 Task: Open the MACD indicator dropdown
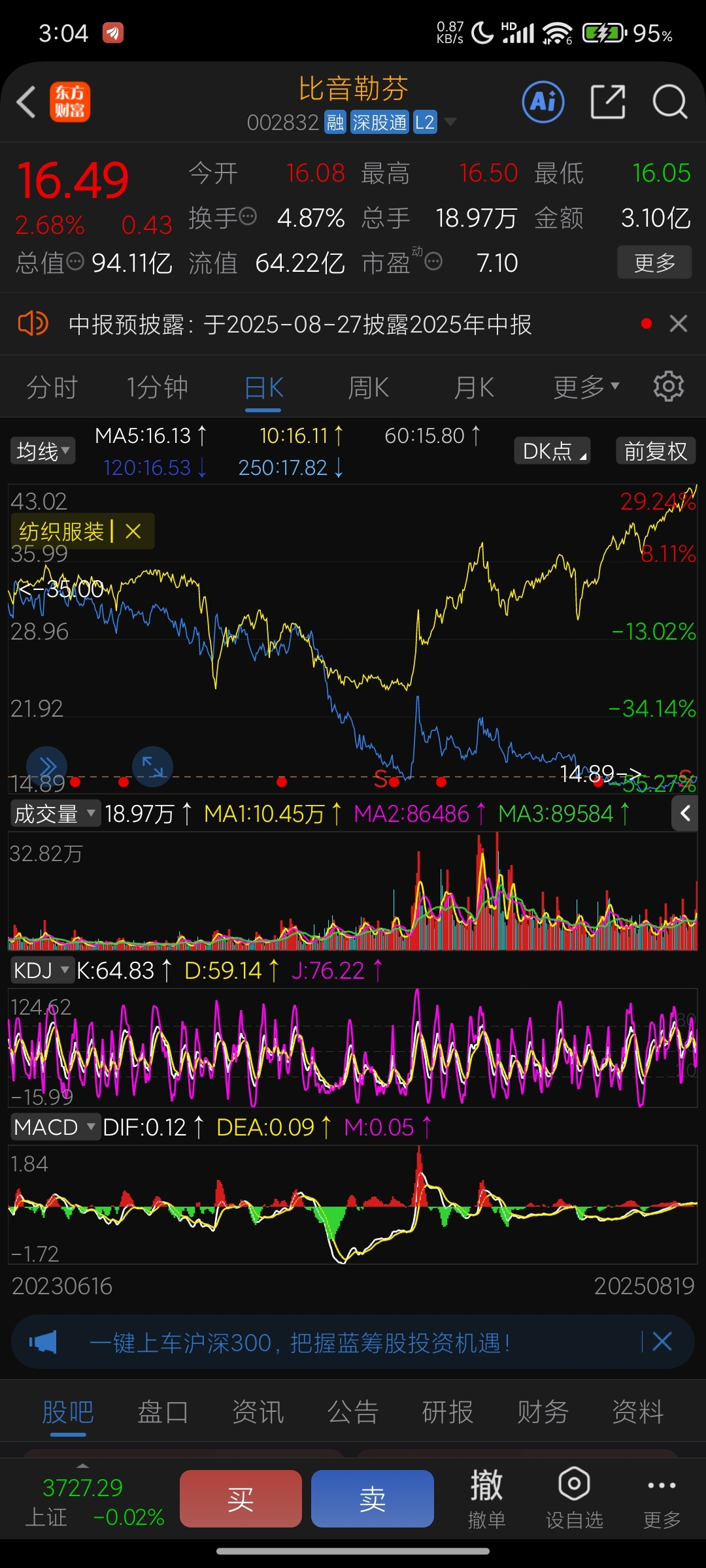(x=55, y=1127)
